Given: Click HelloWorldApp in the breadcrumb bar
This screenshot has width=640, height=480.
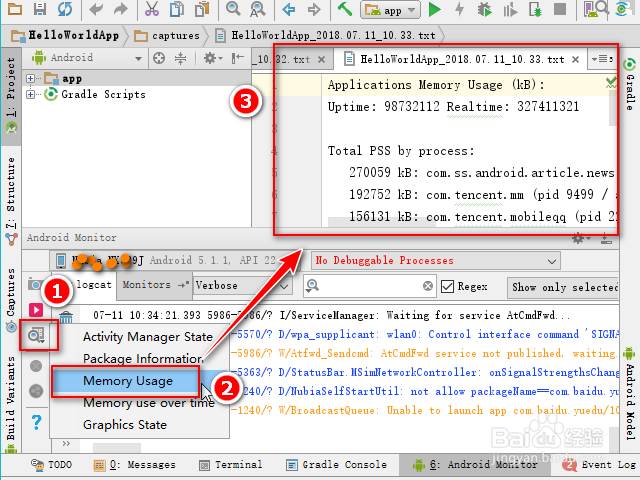Looking at the screenshot, I should [65, 36].
